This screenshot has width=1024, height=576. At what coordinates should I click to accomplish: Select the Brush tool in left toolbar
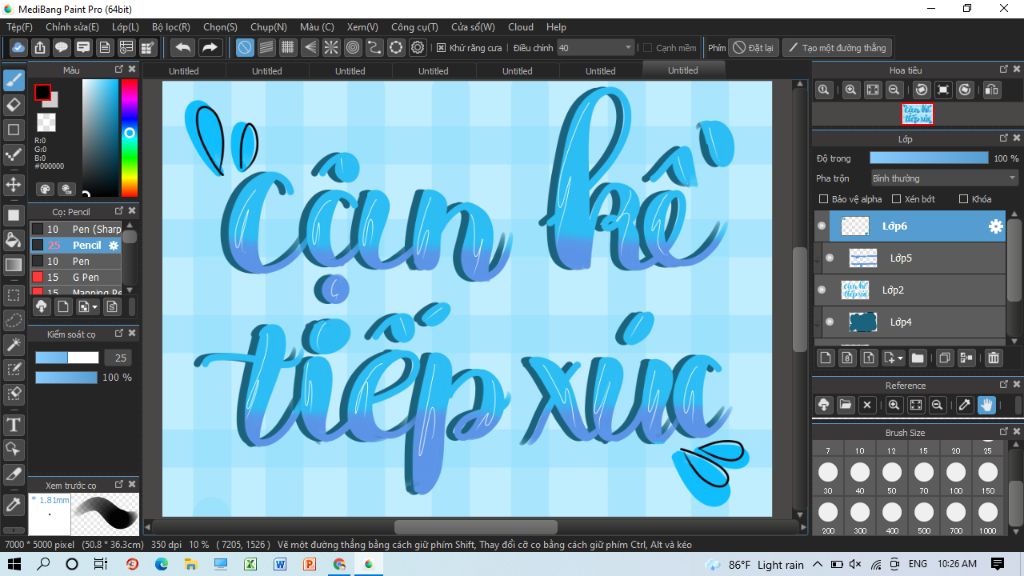[x=14, y=80]
